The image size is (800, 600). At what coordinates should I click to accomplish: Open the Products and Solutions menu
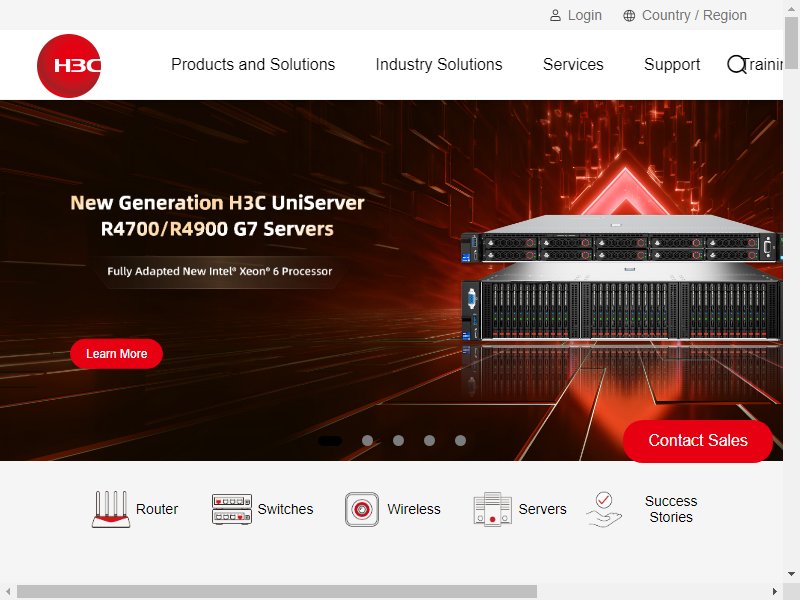[253, 65]
